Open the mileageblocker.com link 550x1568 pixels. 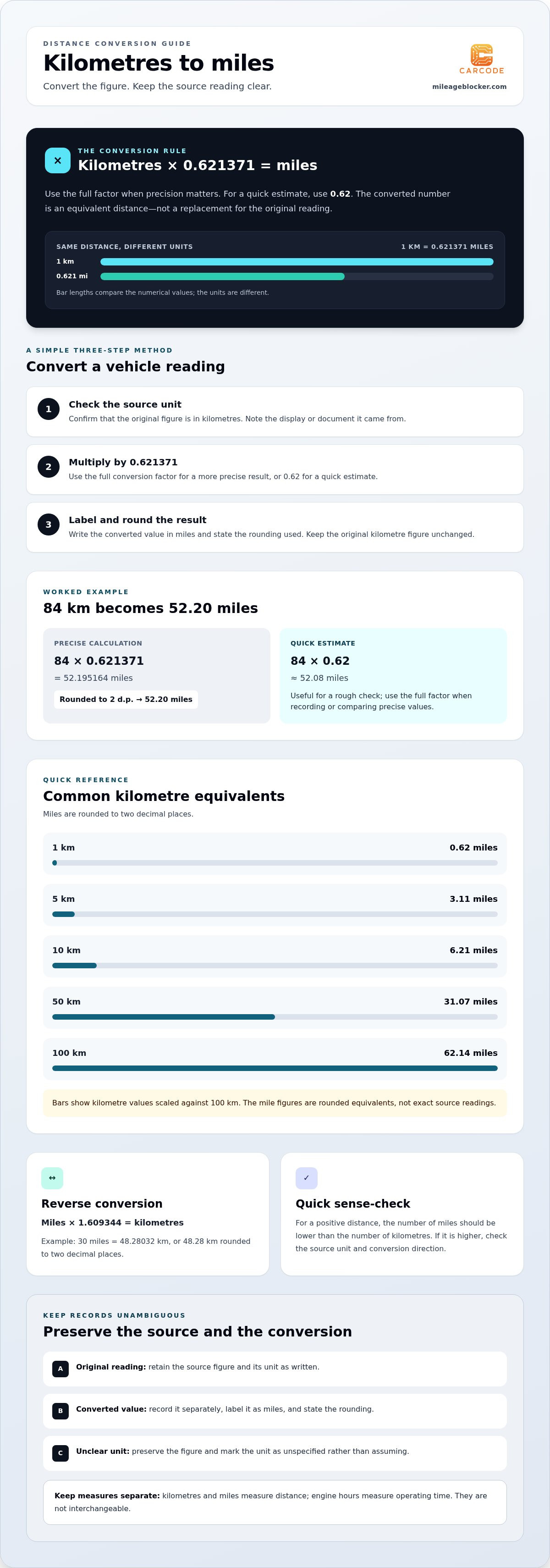[469, 87]
